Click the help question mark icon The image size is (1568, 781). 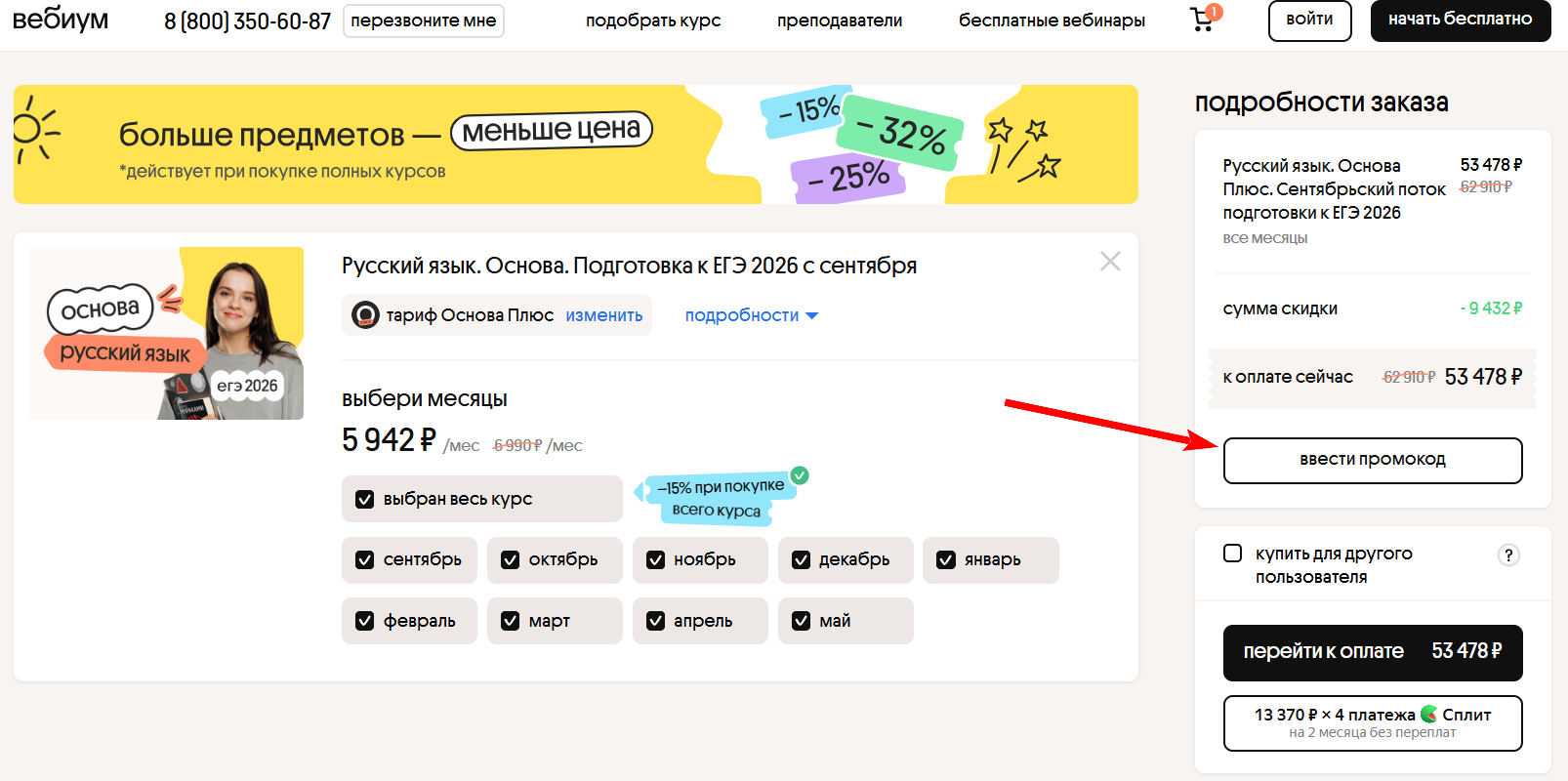pyautogui.click(x=1508, y=555)
